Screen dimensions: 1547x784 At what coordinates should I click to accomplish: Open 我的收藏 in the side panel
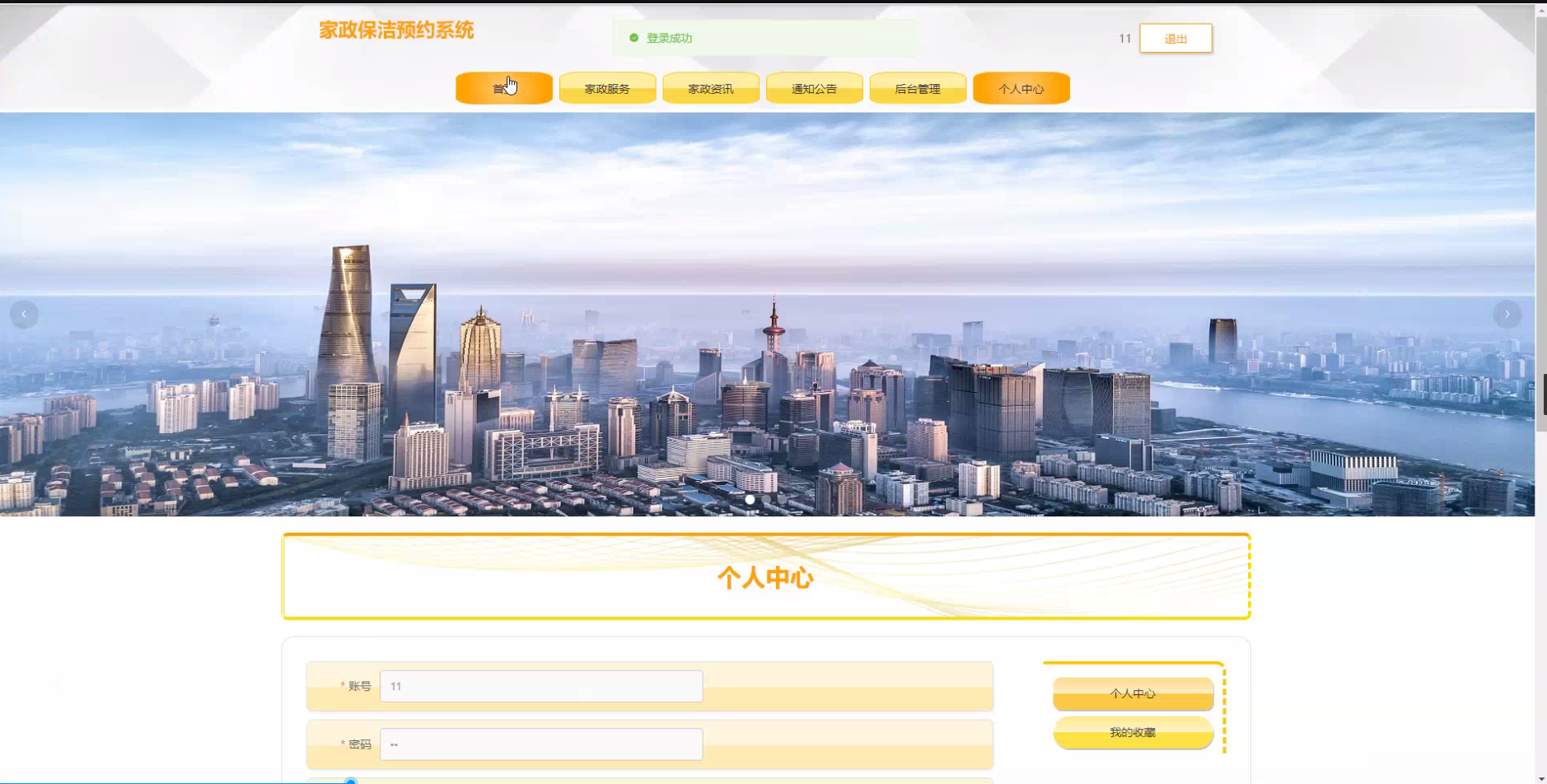[x=1133, y=732]
